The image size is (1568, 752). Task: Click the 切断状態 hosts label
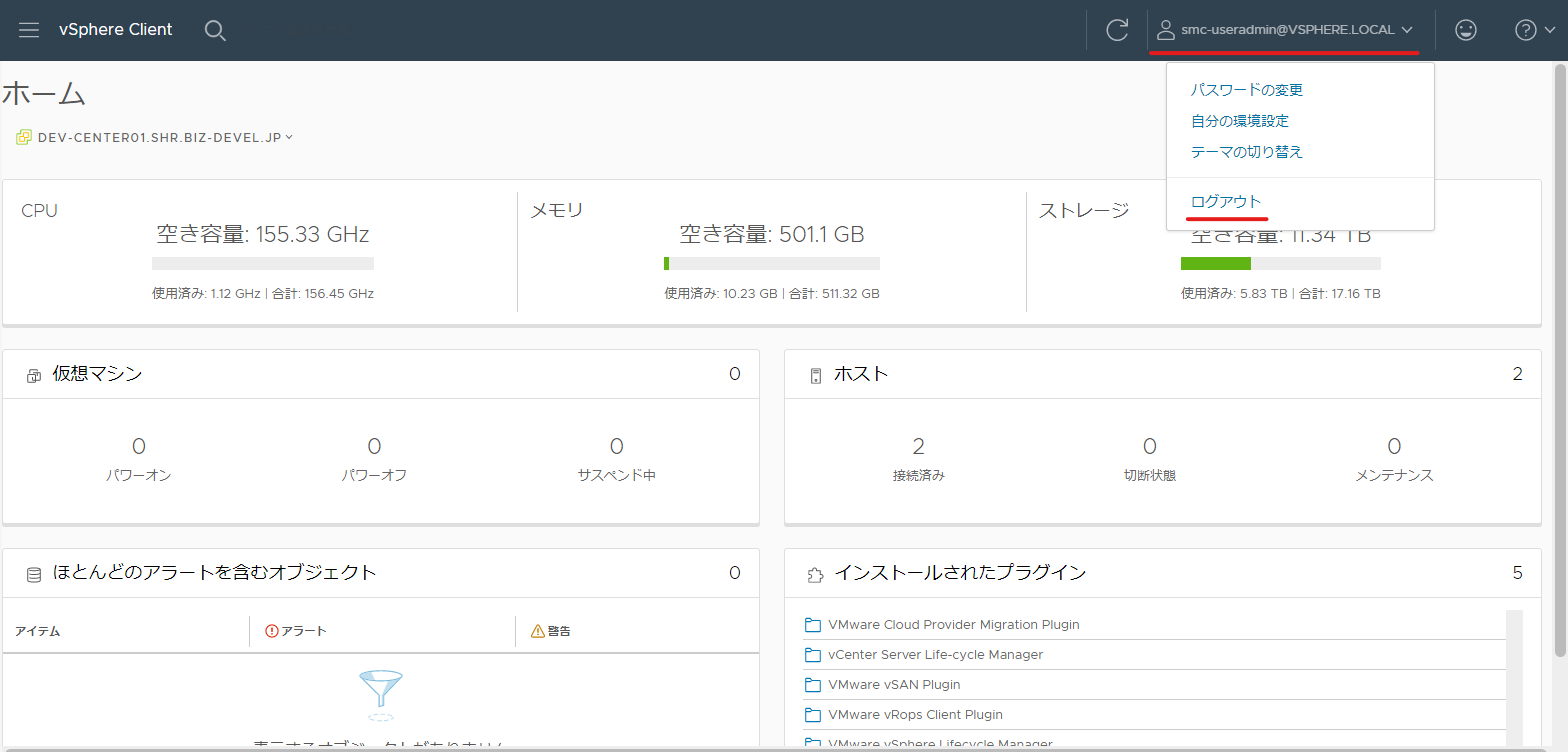point(1150,476)
